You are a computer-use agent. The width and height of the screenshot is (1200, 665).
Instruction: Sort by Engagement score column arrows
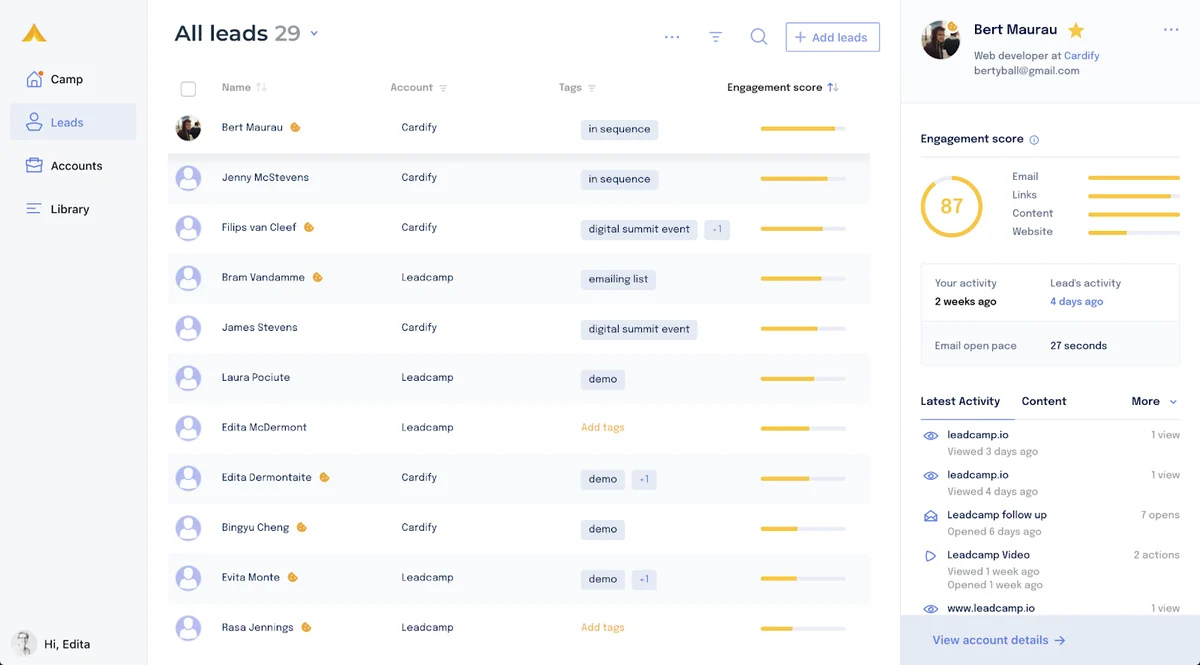click(833, 88)
